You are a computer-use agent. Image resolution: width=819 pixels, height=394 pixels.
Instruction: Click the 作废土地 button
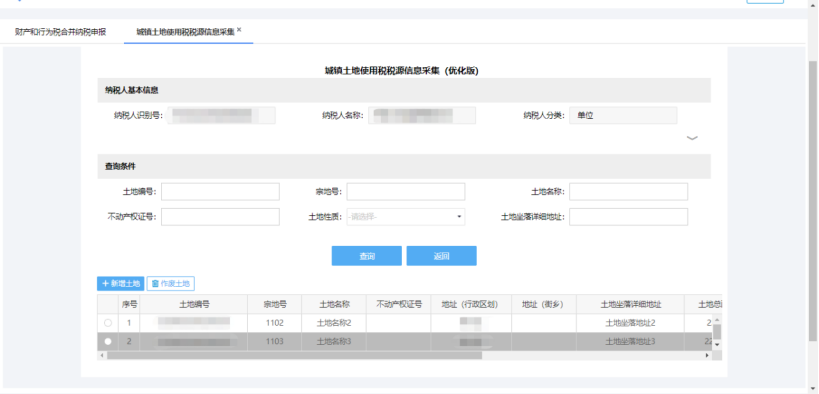coord(171,284)
